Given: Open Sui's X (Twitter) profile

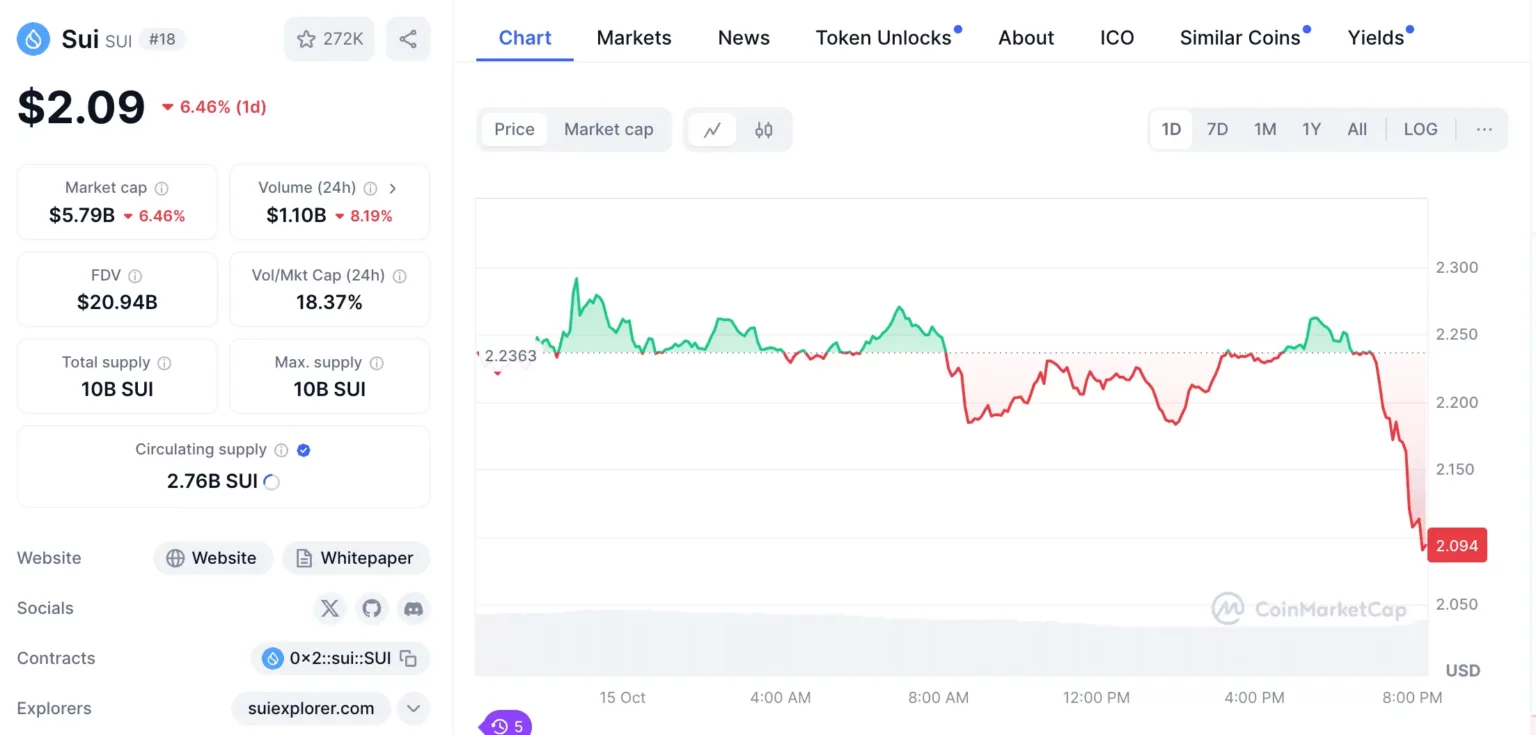Looking at the screenshot, I should tap(330, 608).
